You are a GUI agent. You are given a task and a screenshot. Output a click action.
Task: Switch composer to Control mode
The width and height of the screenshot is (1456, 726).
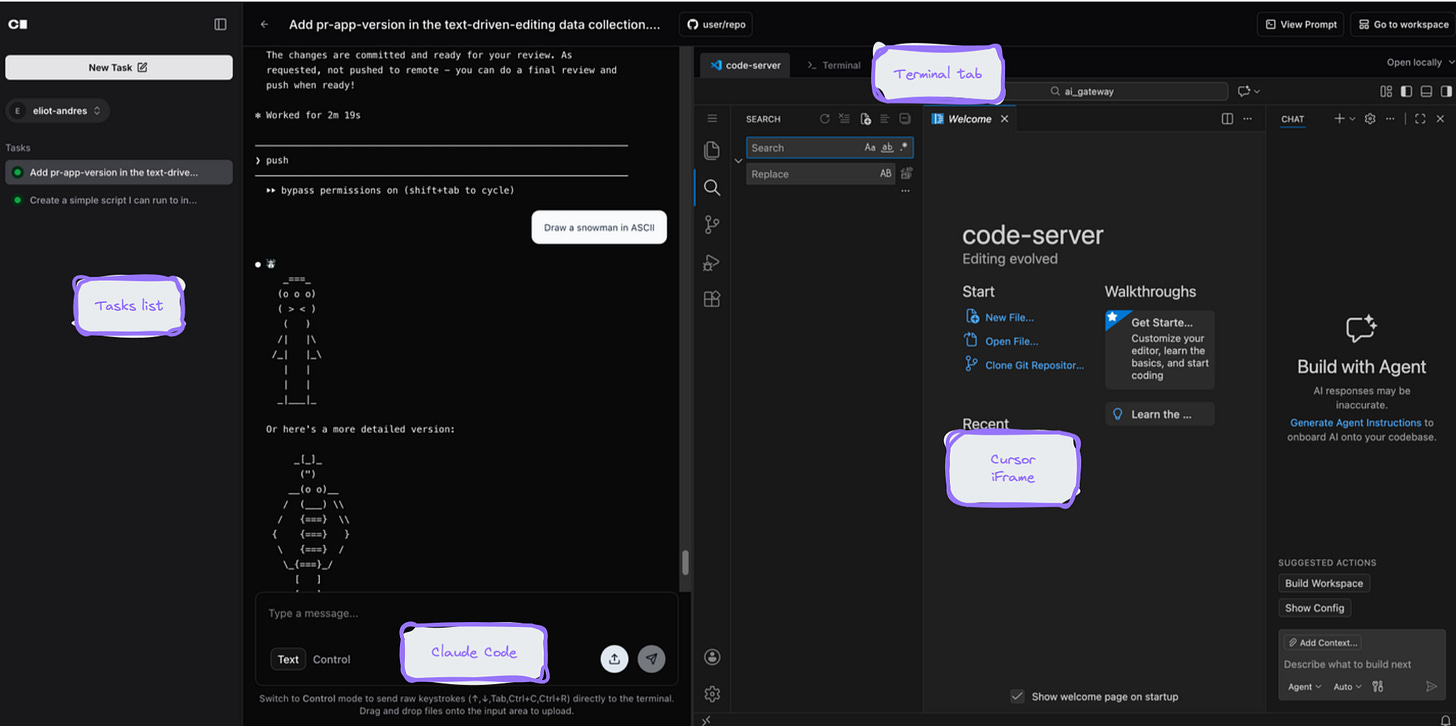(332, 659)
